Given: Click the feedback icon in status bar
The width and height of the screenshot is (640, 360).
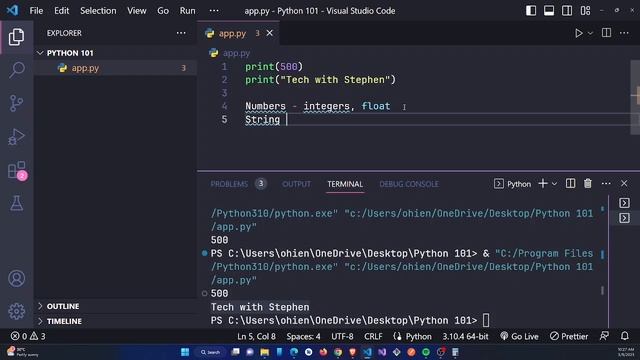Looking at the screenshot, I should point(604,336).
